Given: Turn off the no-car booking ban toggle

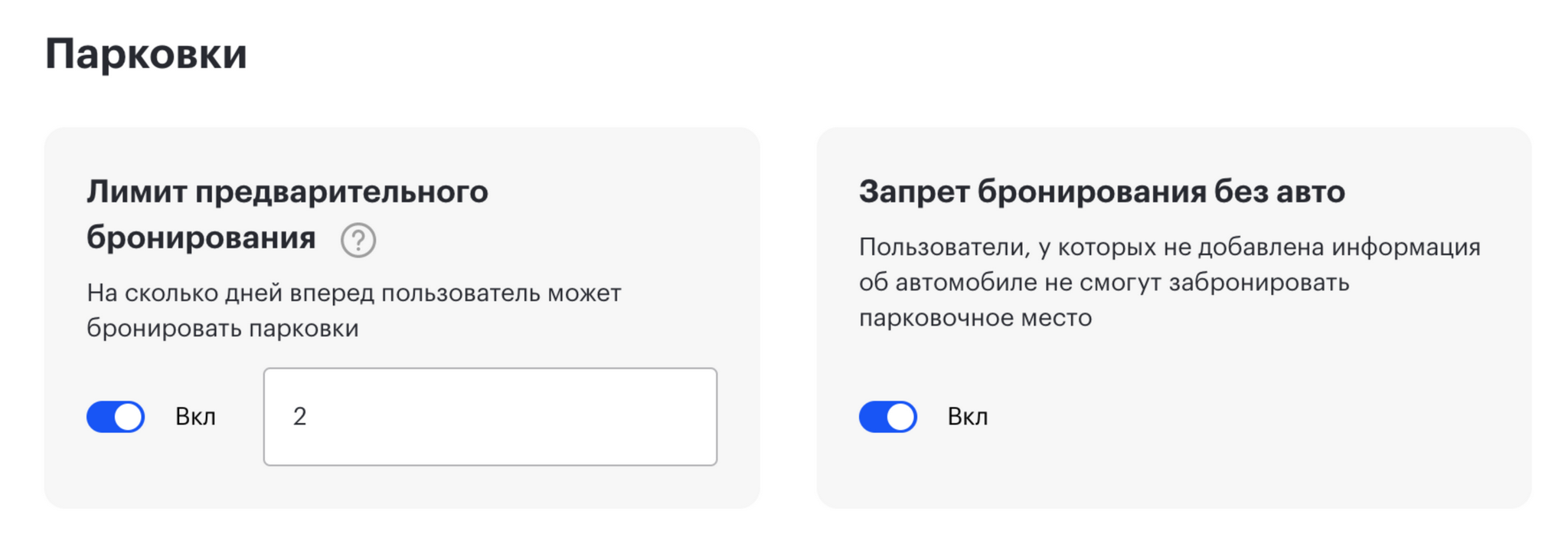Looking at the screenshot, I should tap(888, 417).
